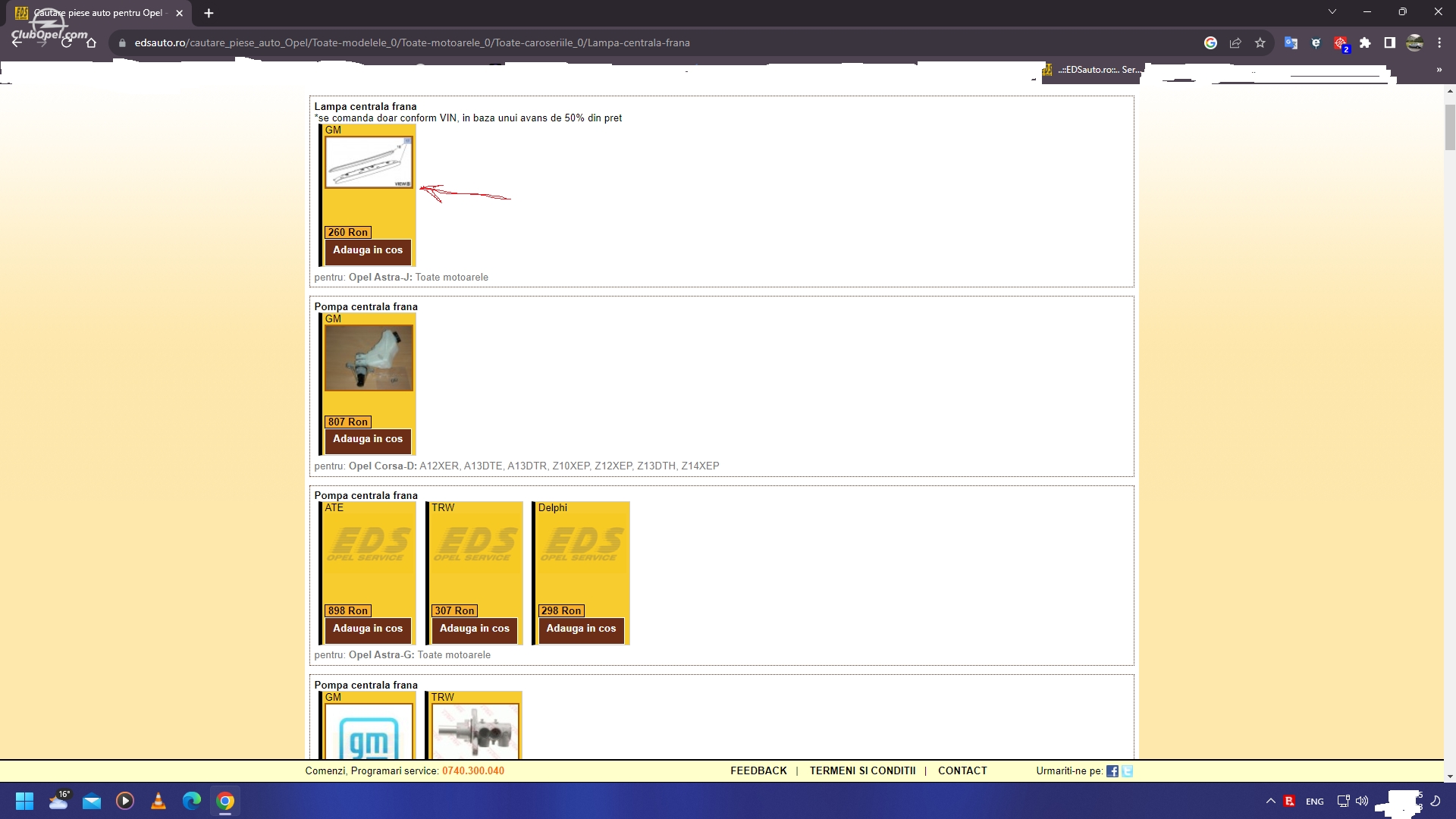The image size is (1456, 819).
Task: Open the Extensions puzzle piece menu
Action: (x=1365, y=43)
